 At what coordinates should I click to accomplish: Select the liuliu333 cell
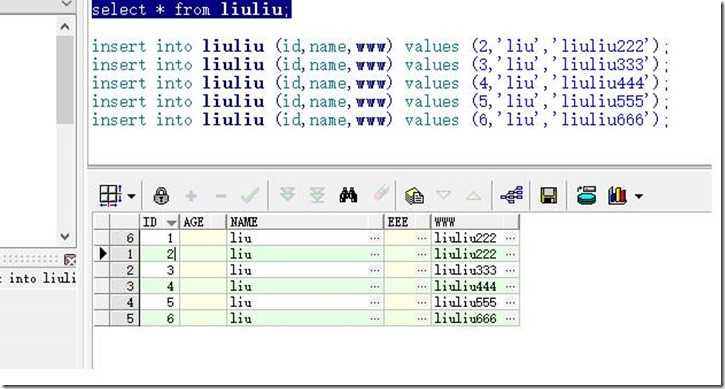pos(475,270)
